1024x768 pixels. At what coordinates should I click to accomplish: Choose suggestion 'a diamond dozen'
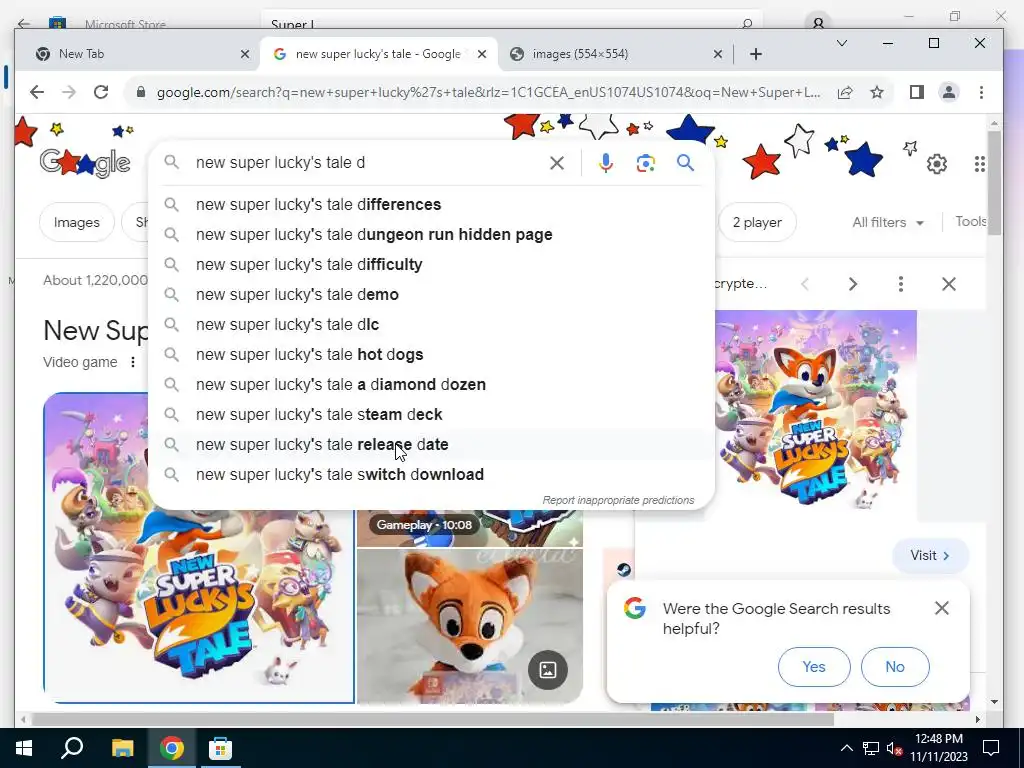[431, 385]
